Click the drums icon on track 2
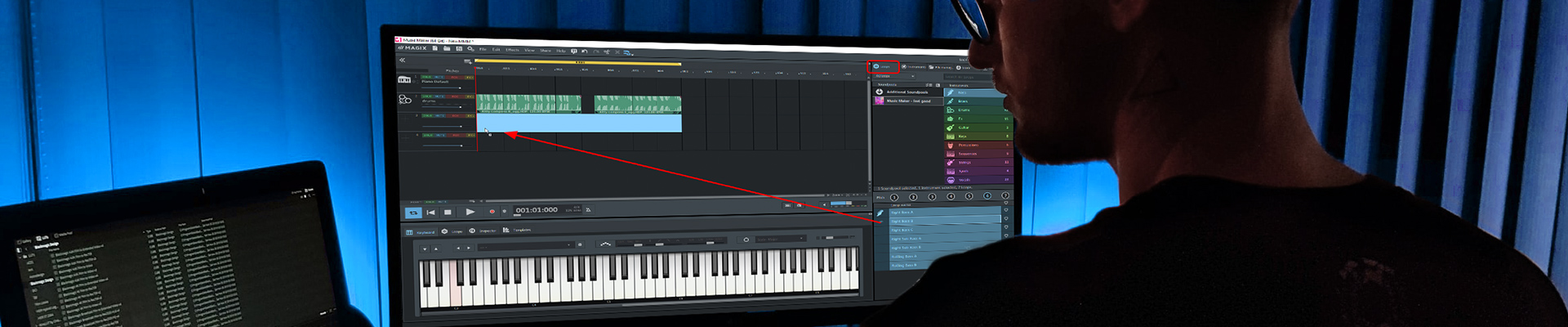This screenshot has width=1568, height=327. [x=405, y=99]
